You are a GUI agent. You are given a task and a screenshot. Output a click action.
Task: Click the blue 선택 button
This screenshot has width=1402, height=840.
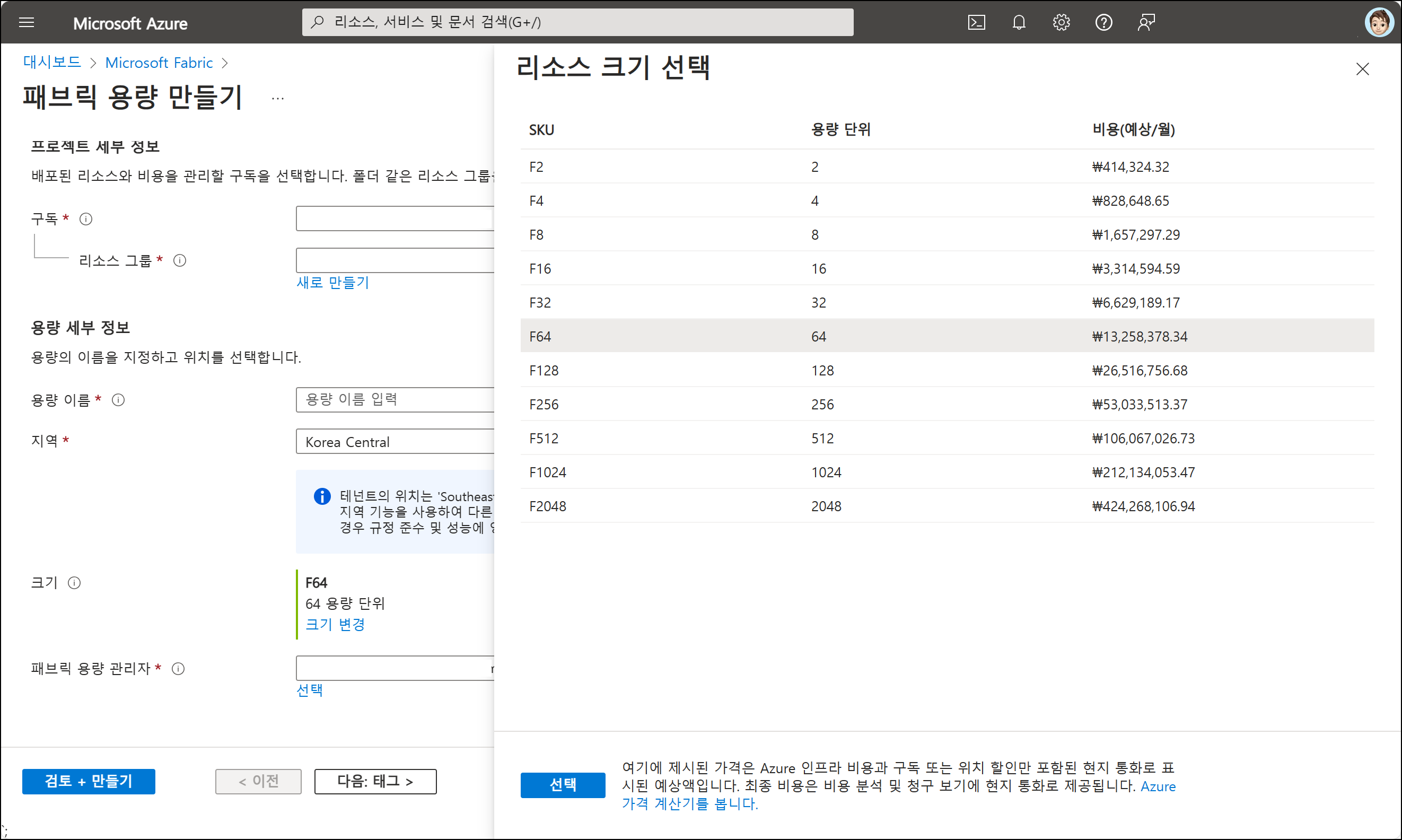(x=563, y=784)
